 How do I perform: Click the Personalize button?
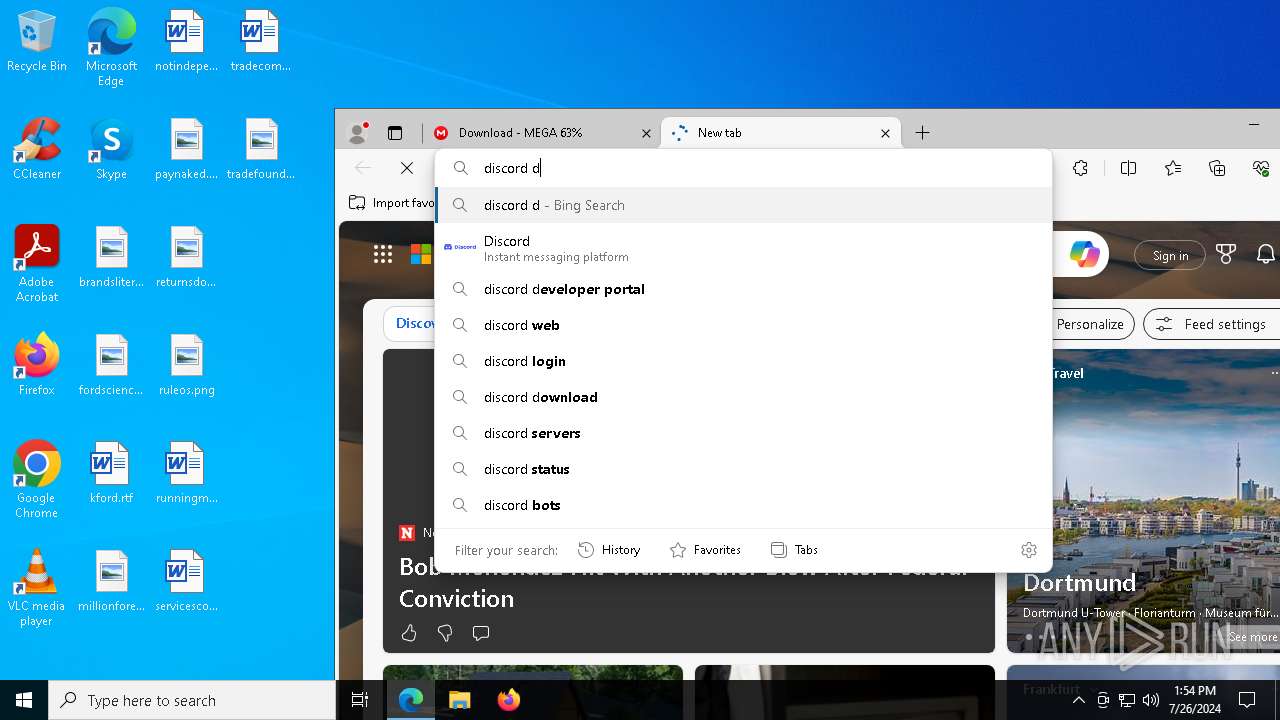[1090, 324]
